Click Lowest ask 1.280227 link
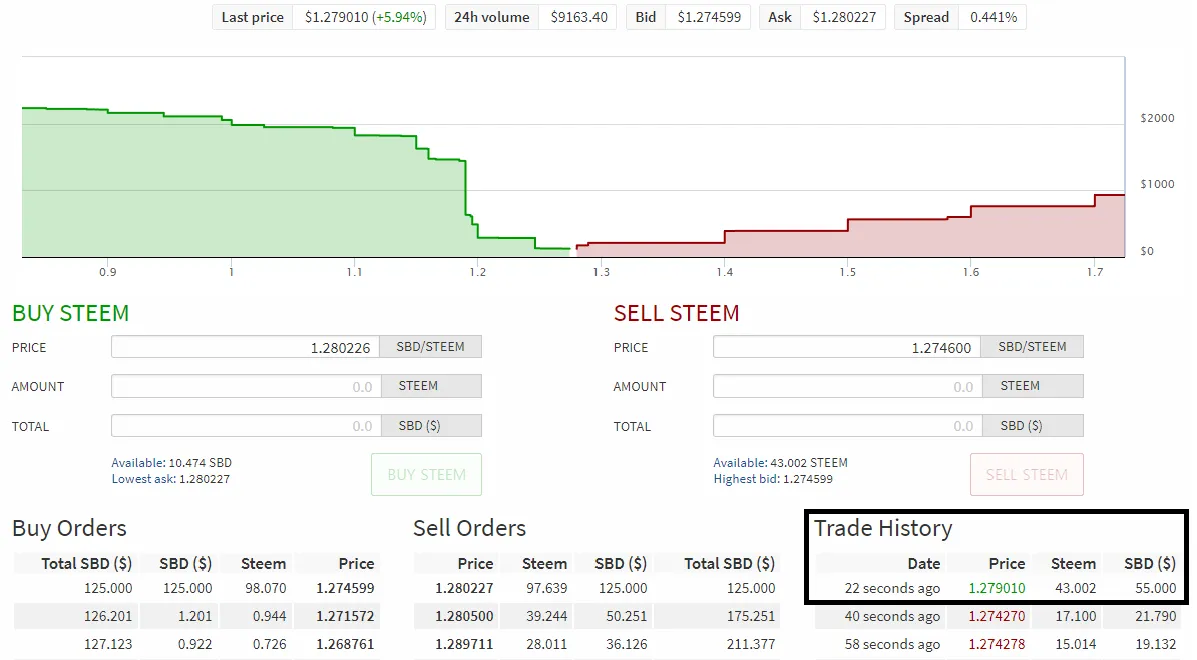The width and height of the screenshot is (1197, 660). coord(170,479)
